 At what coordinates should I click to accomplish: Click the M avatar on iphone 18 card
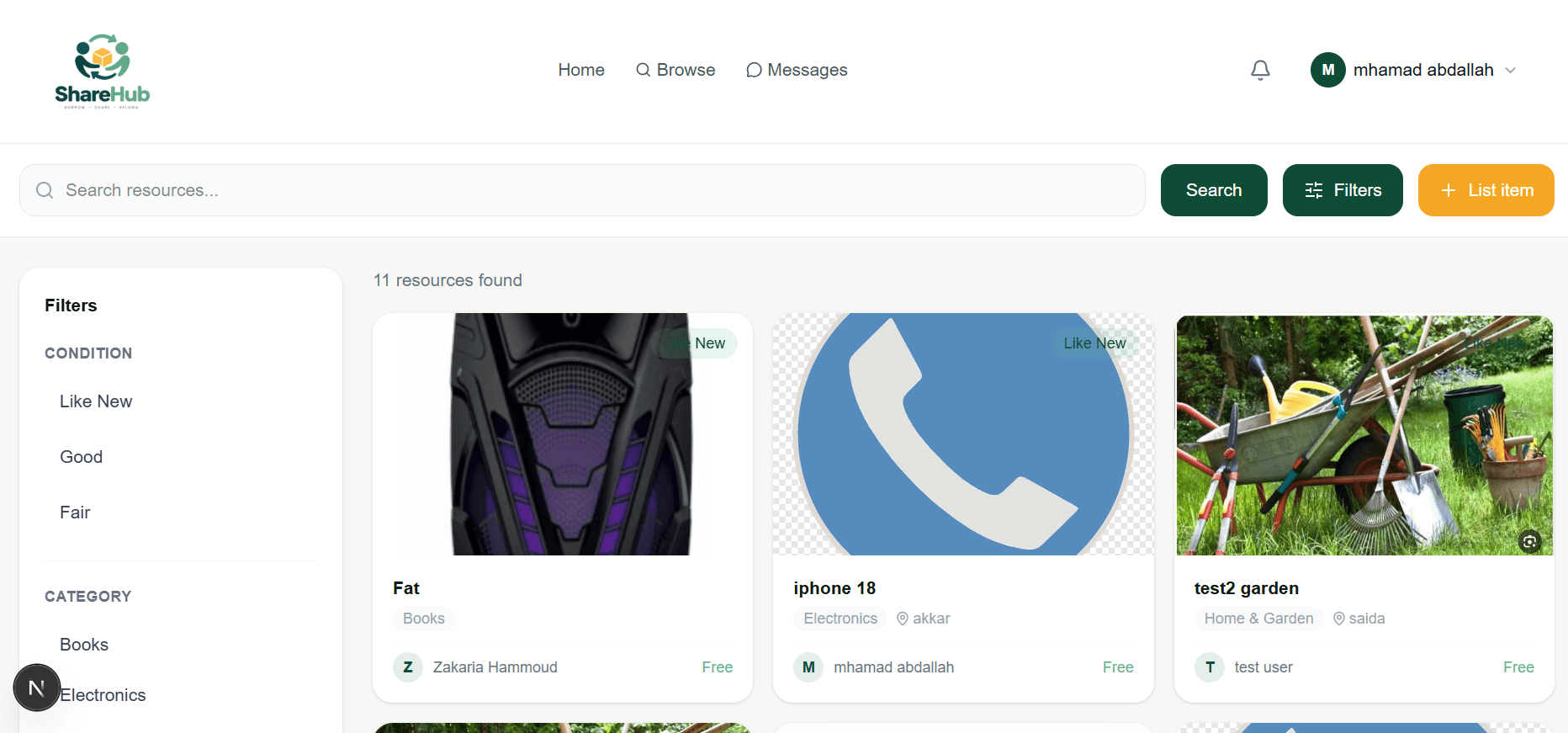[x=808, y=667]
